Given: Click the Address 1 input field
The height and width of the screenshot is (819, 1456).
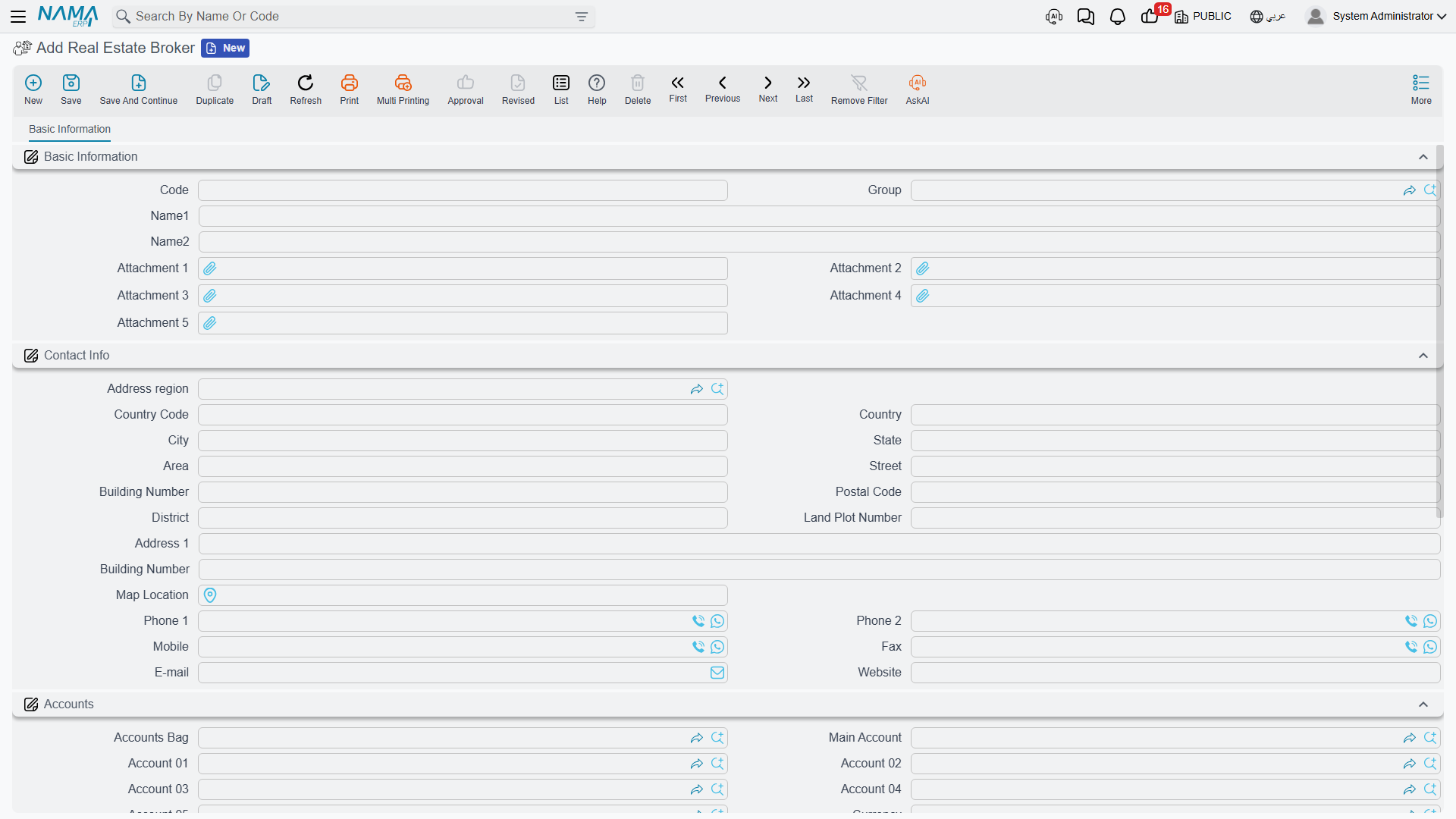Looking at the screenshot, I should [819, 544].
